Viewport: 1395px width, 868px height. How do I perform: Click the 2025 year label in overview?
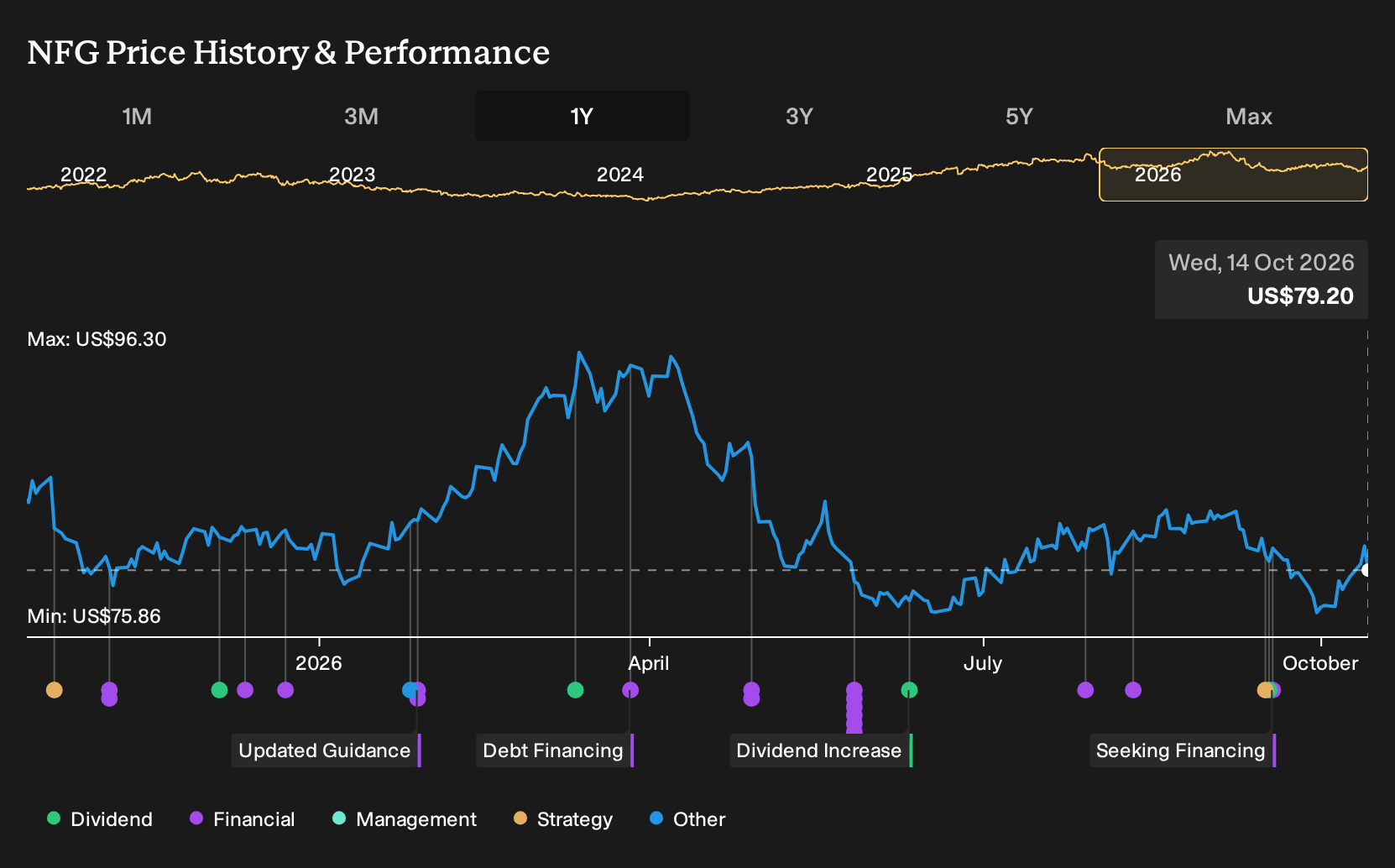tap(890, 175)
